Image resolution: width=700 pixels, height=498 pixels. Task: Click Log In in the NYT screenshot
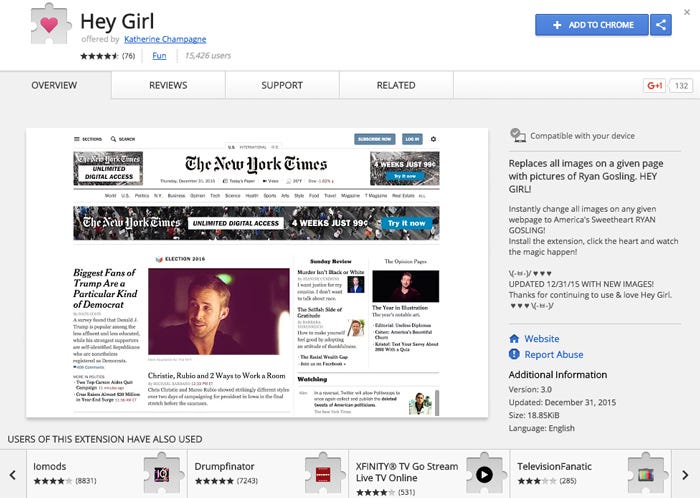[412, 139]
